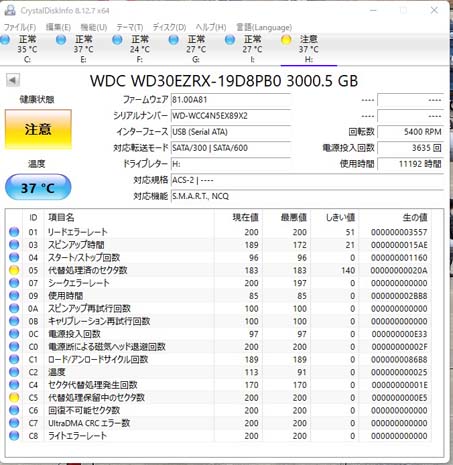Open the 編集(E) menu
This screenshot has width=453, height=465.
pos(58,27)
